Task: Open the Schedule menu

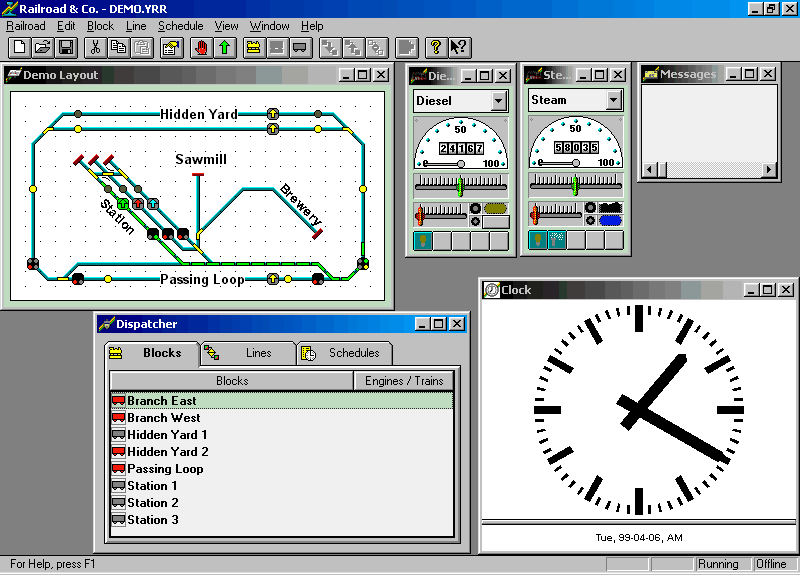Action: (x=181, y=26)
